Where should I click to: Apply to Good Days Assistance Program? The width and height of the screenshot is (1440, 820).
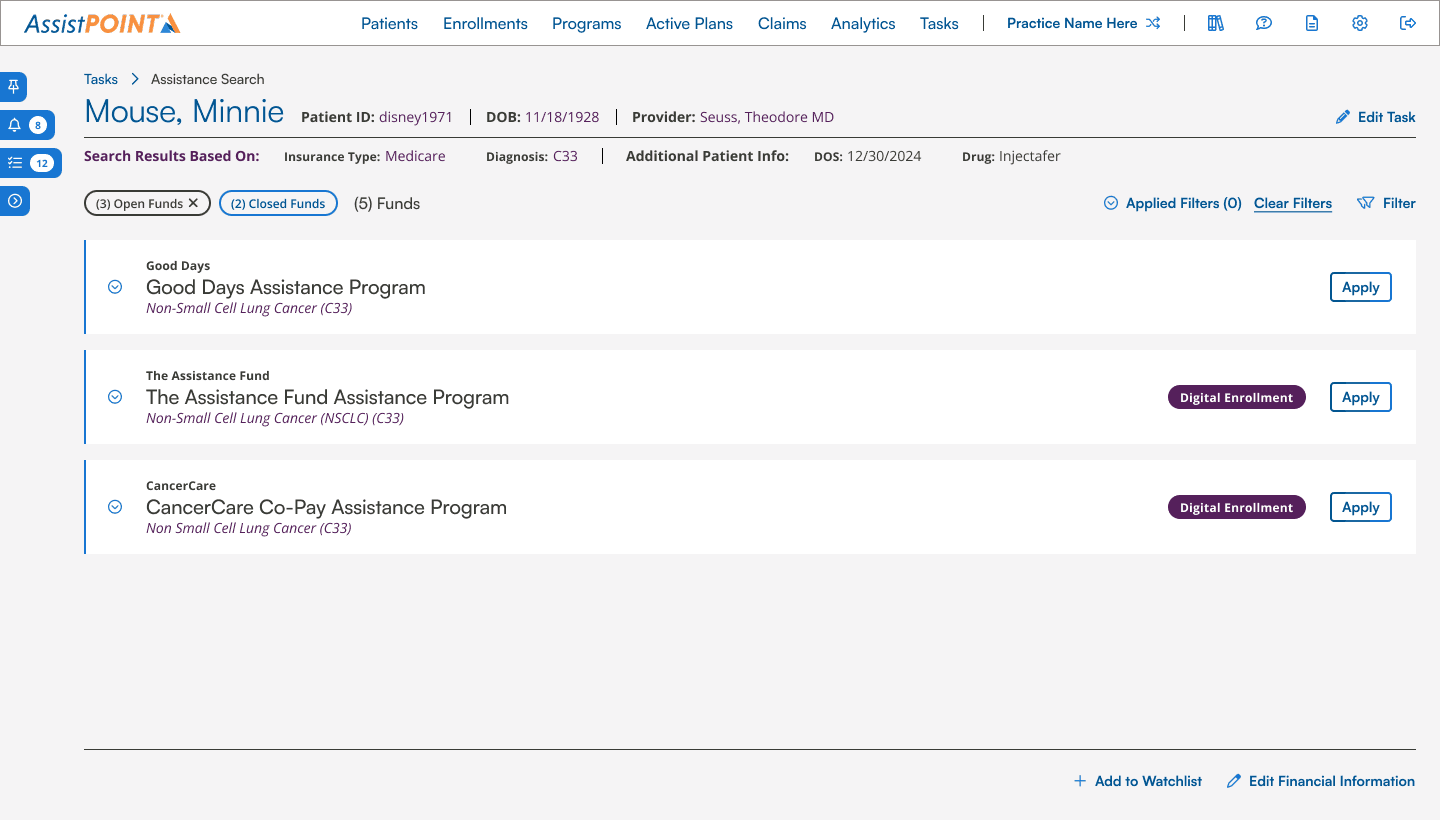click(1360, 287)
